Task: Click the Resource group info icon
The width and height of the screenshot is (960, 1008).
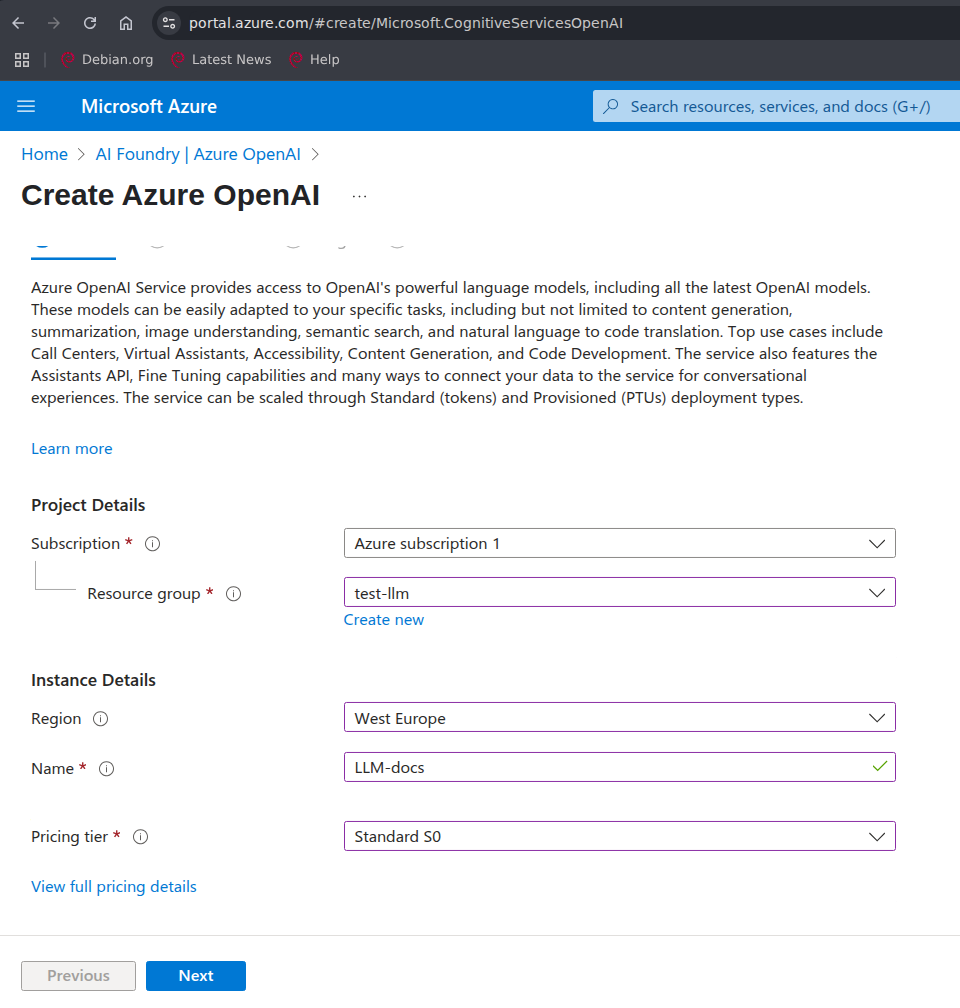Action: [234, 594]
